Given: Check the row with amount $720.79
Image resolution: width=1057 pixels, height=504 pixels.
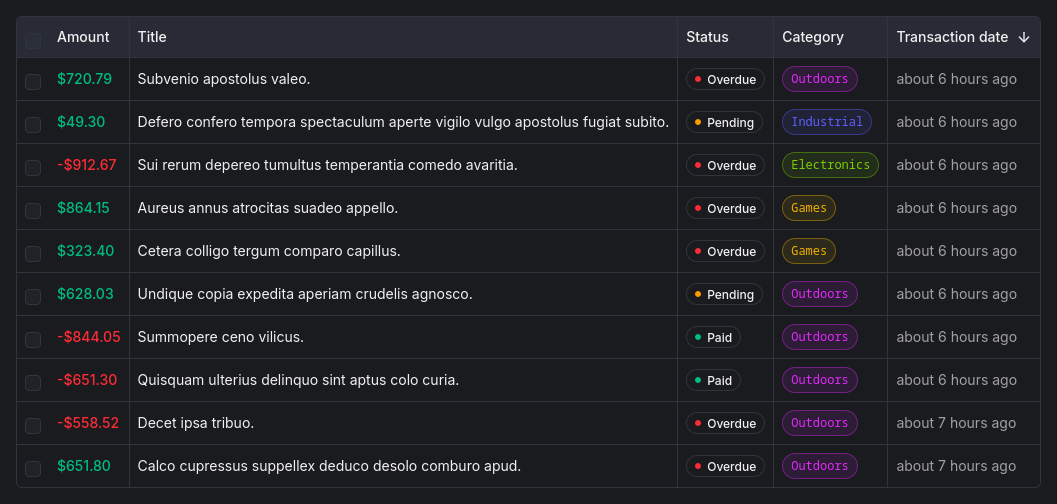Looking at the screenshot, I should click(x=33, y=81).
